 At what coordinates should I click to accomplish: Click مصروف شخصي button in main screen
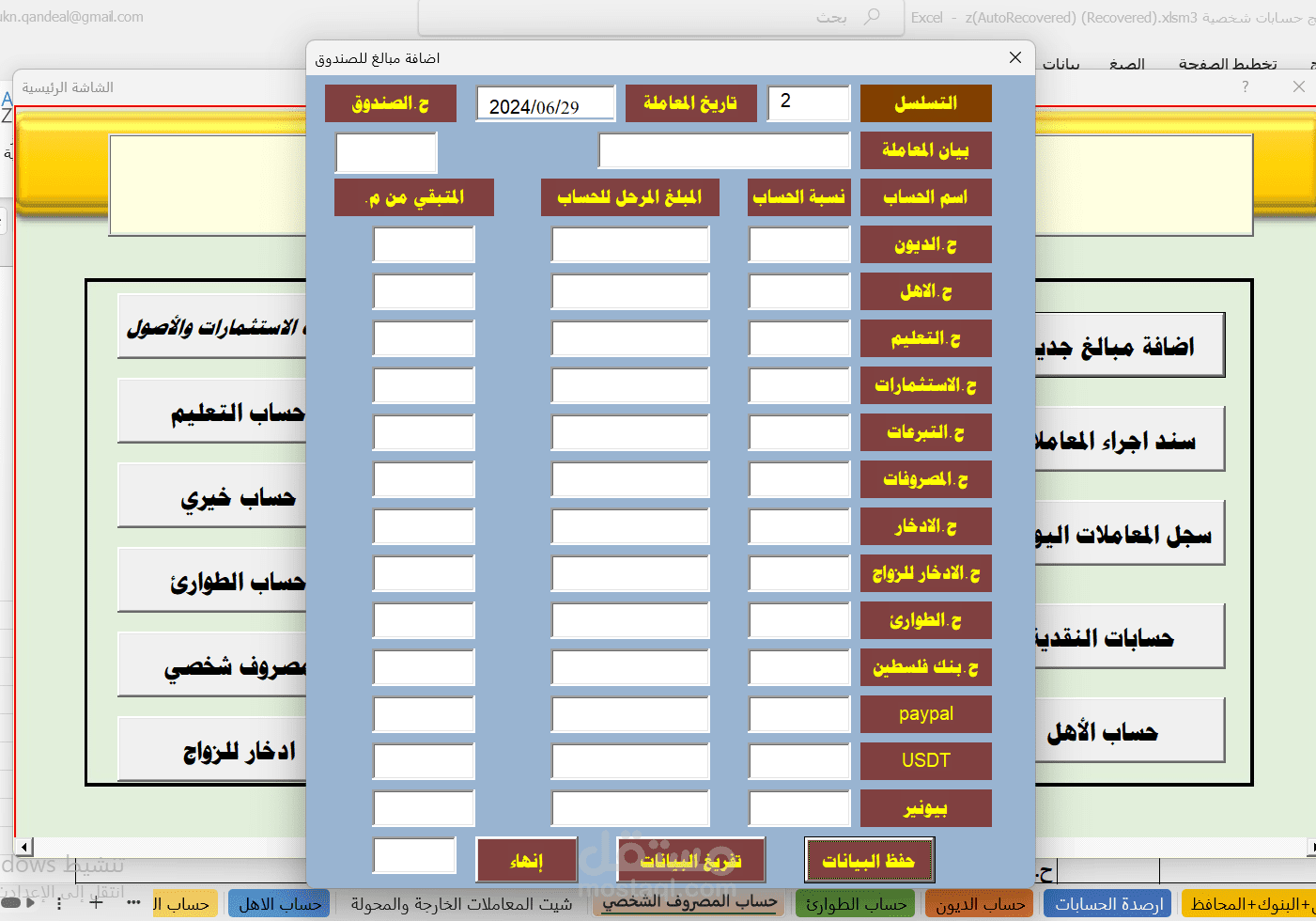click(x=212, y=664)
